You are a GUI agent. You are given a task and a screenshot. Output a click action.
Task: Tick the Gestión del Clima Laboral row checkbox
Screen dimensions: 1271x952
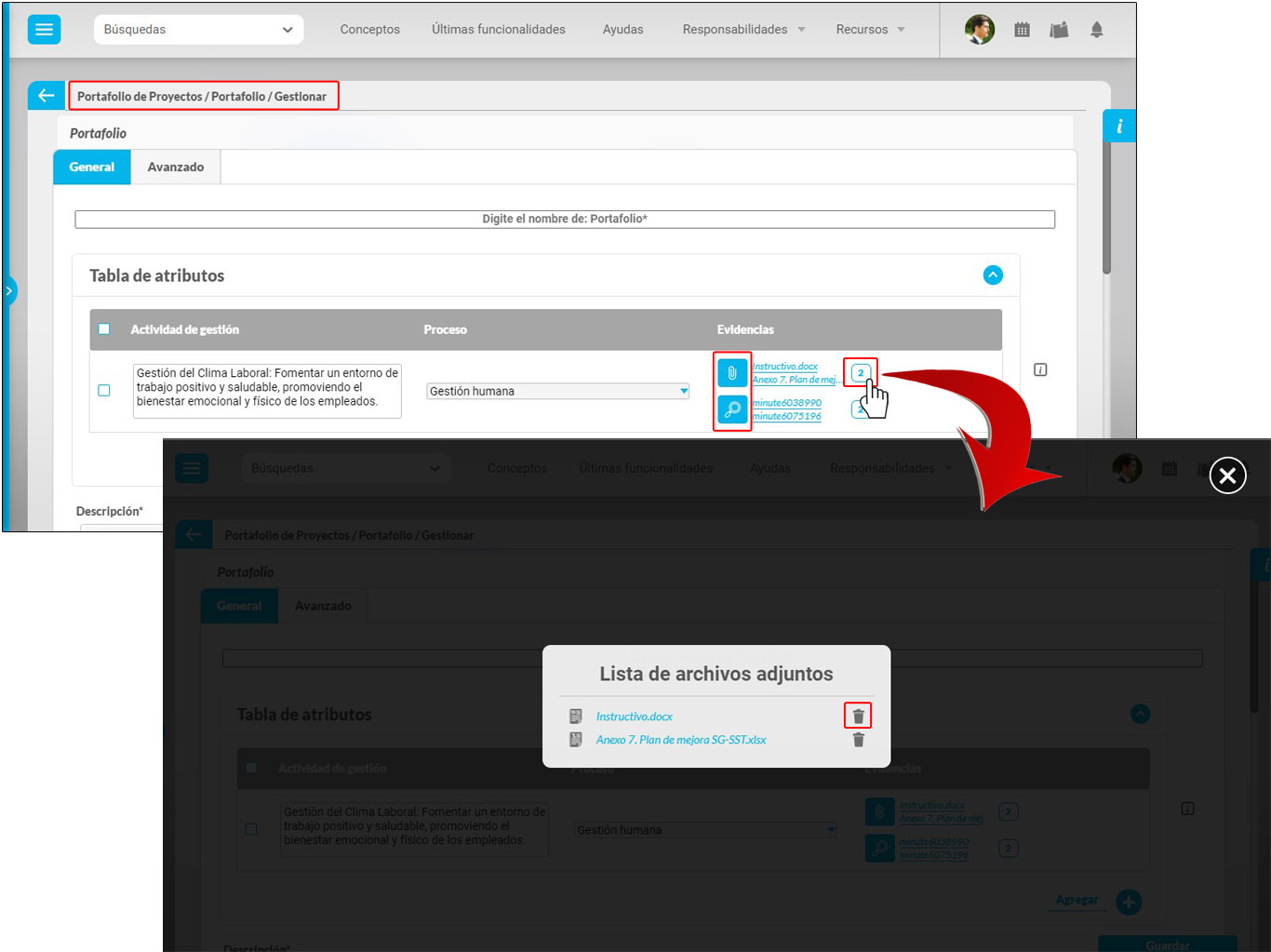point(104,391)
